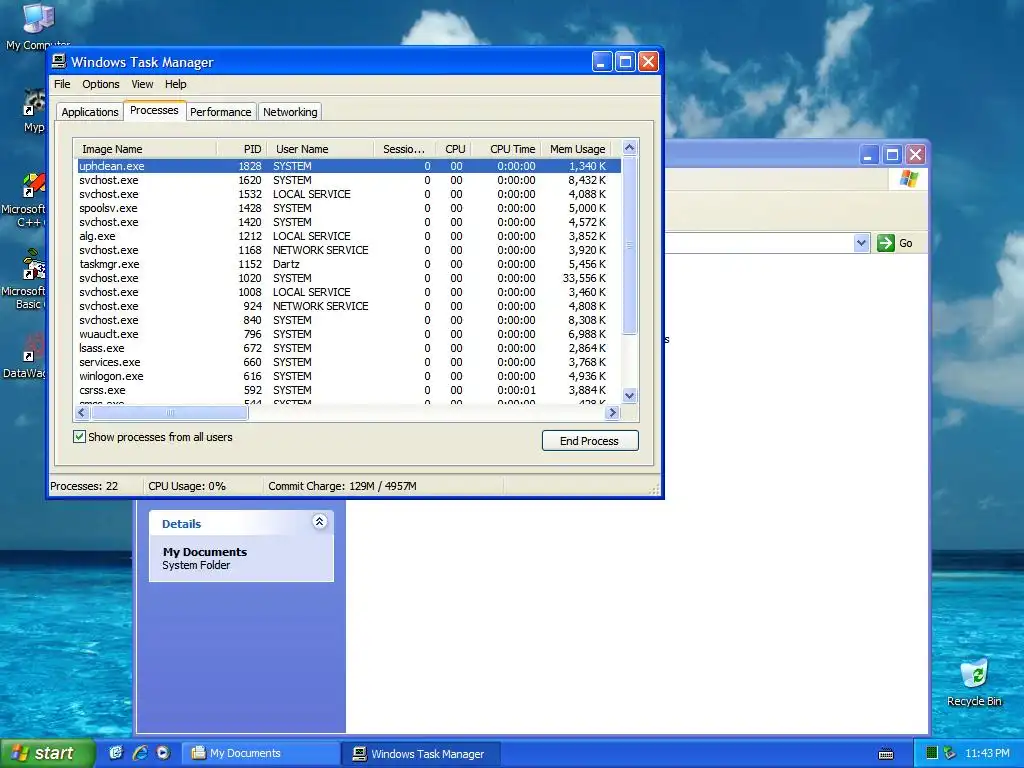Select the lsass.exe process row
This screenshot has width=1024, height=768.
point(348,348)
